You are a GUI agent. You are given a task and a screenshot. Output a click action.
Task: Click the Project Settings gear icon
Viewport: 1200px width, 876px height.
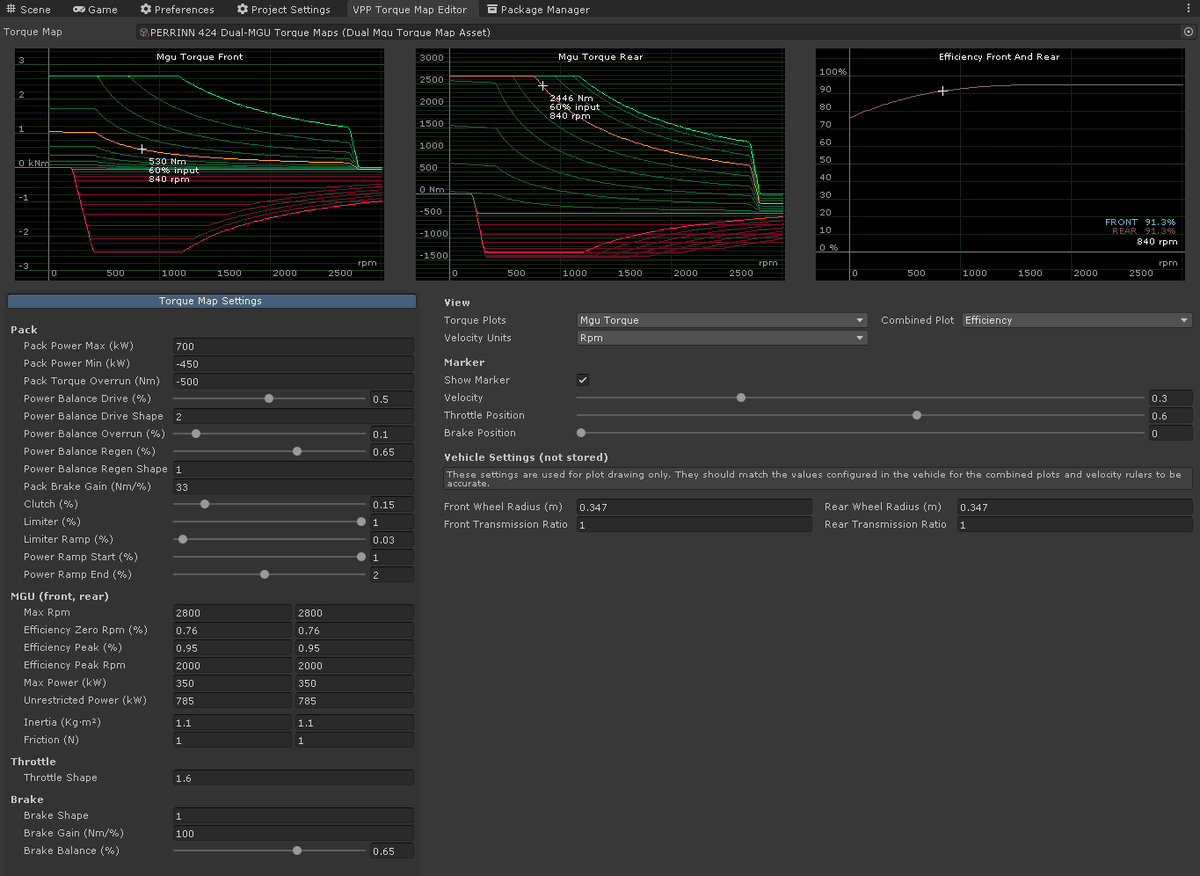tap(242, 9)
